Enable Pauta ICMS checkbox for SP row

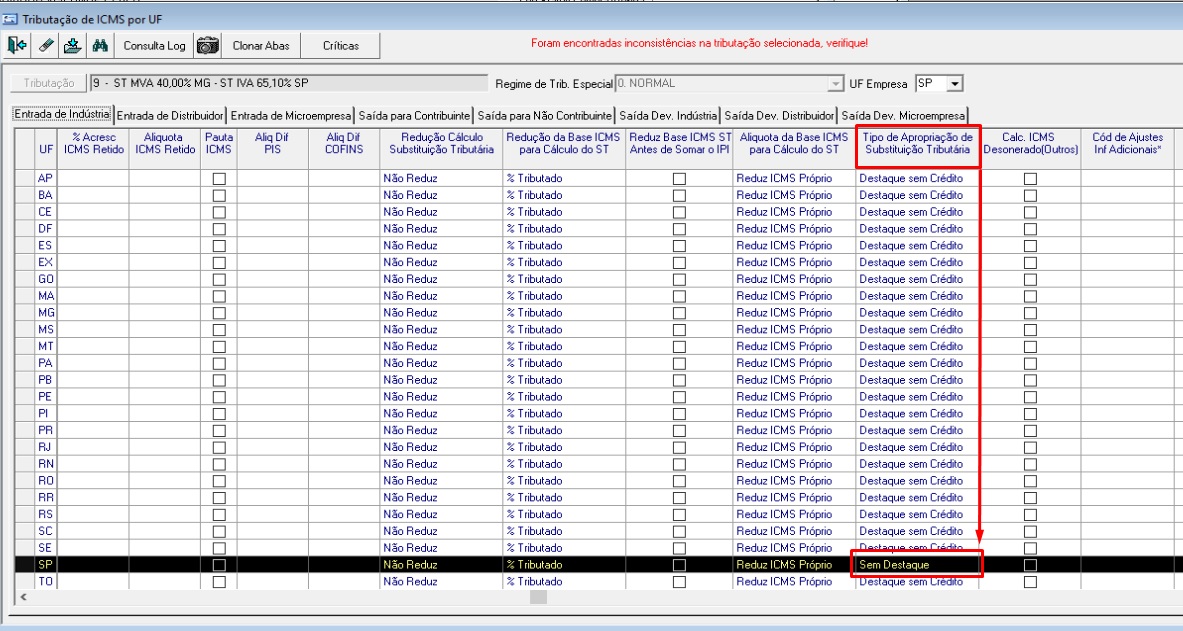click(219, 565)
